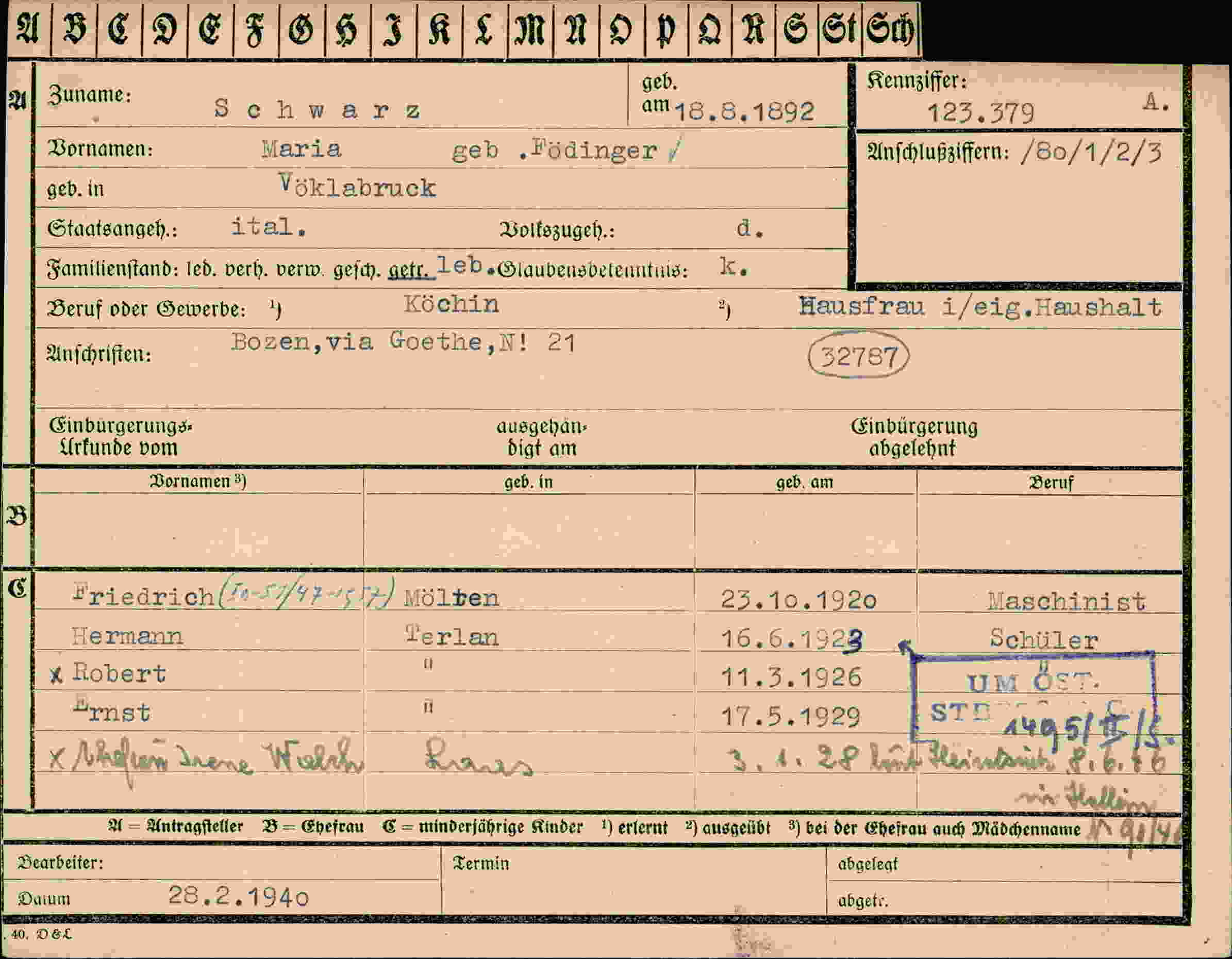This screenshot has height=959, width=1232.
Task: Click the birthplace Vöklabruck
Action: (357, 187)
